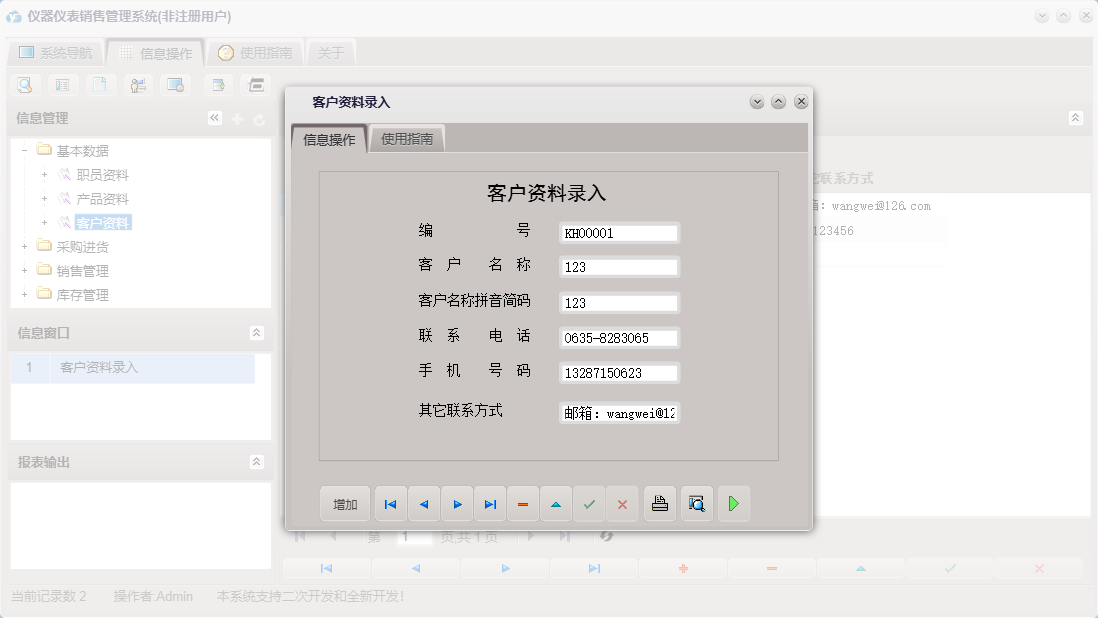Select the staff/person toolbar icon
The image size is (1098, 618).
[137, 84]
